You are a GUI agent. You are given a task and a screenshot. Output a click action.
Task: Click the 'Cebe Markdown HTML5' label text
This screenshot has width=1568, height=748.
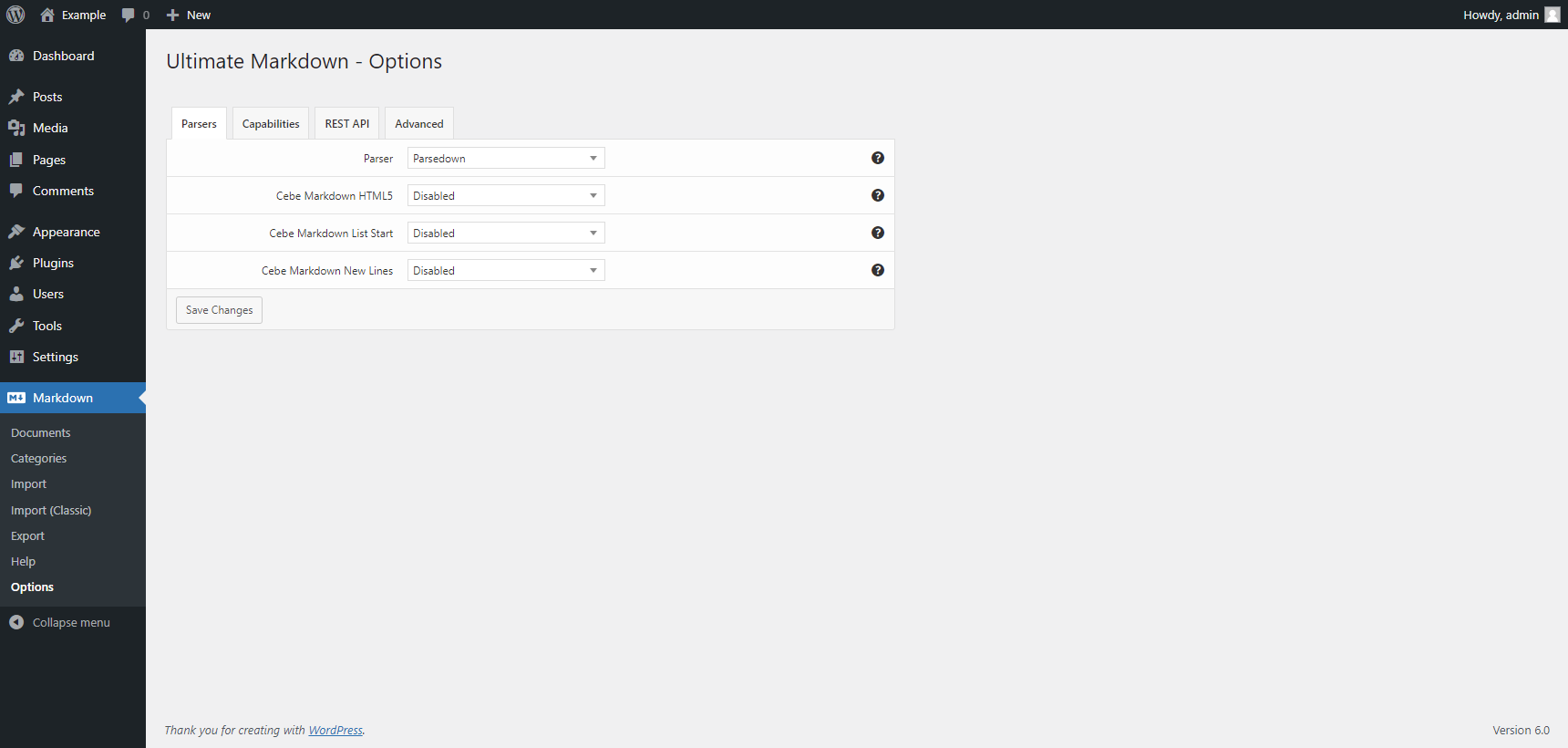[x=335, y=195]
